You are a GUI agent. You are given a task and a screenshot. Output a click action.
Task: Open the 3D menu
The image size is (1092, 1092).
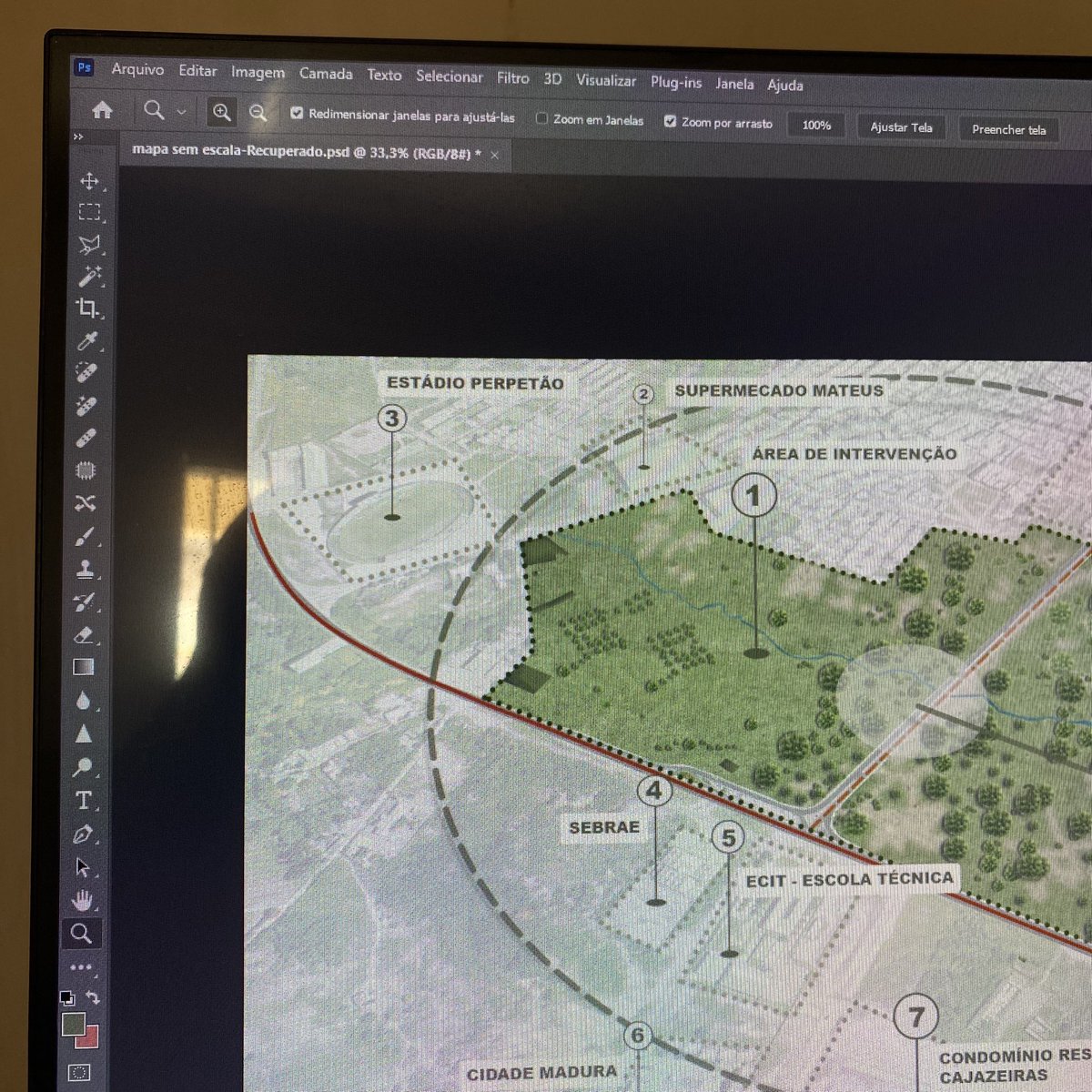(552, 79)
